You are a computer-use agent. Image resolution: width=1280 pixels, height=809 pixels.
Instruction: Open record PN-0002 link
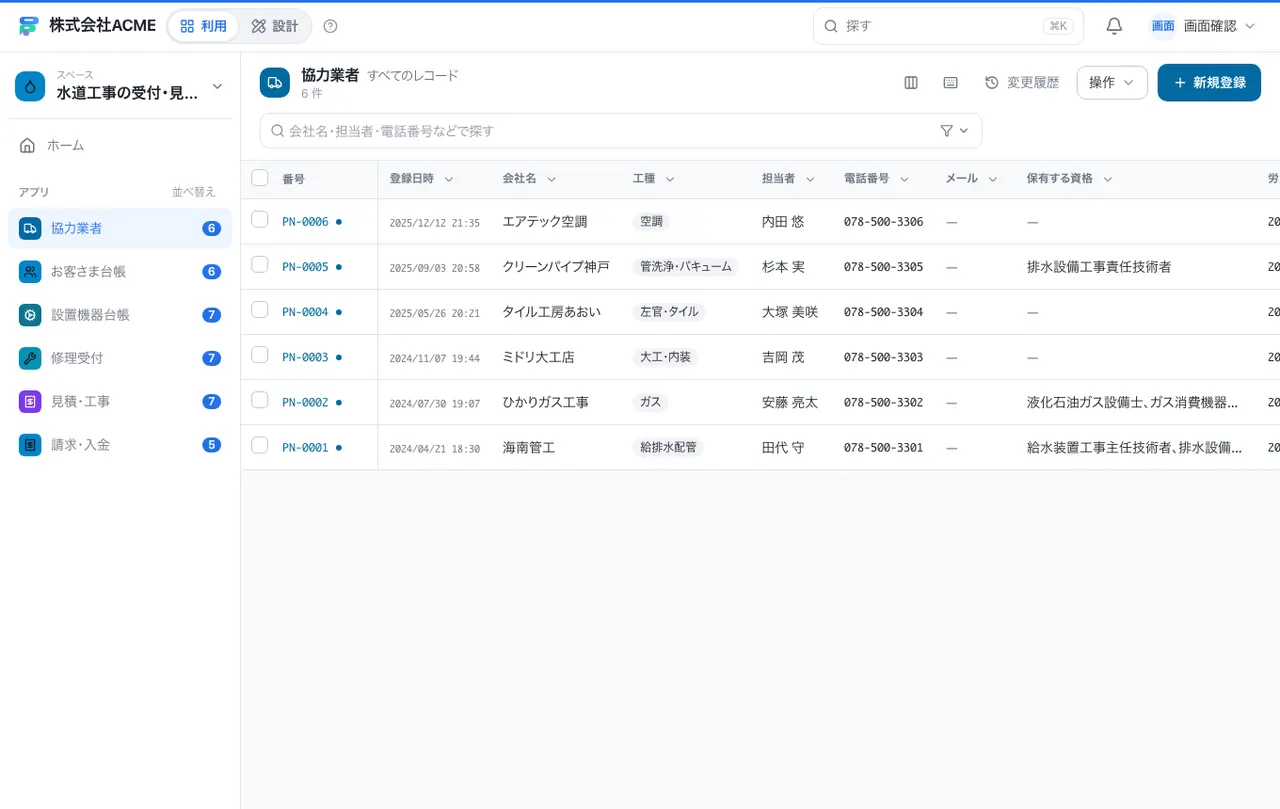305,402
